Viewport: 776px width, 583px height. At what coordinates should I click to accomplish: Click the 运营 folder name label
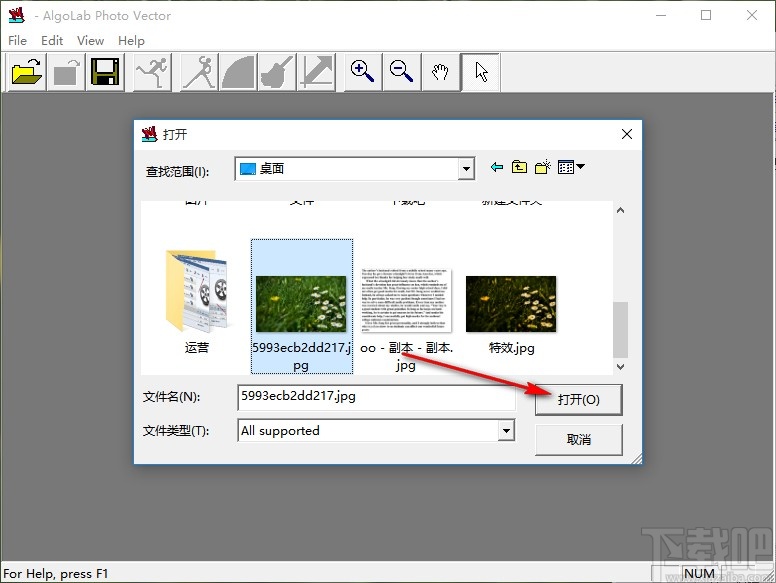pyautogui.click(x=197, y=347)
